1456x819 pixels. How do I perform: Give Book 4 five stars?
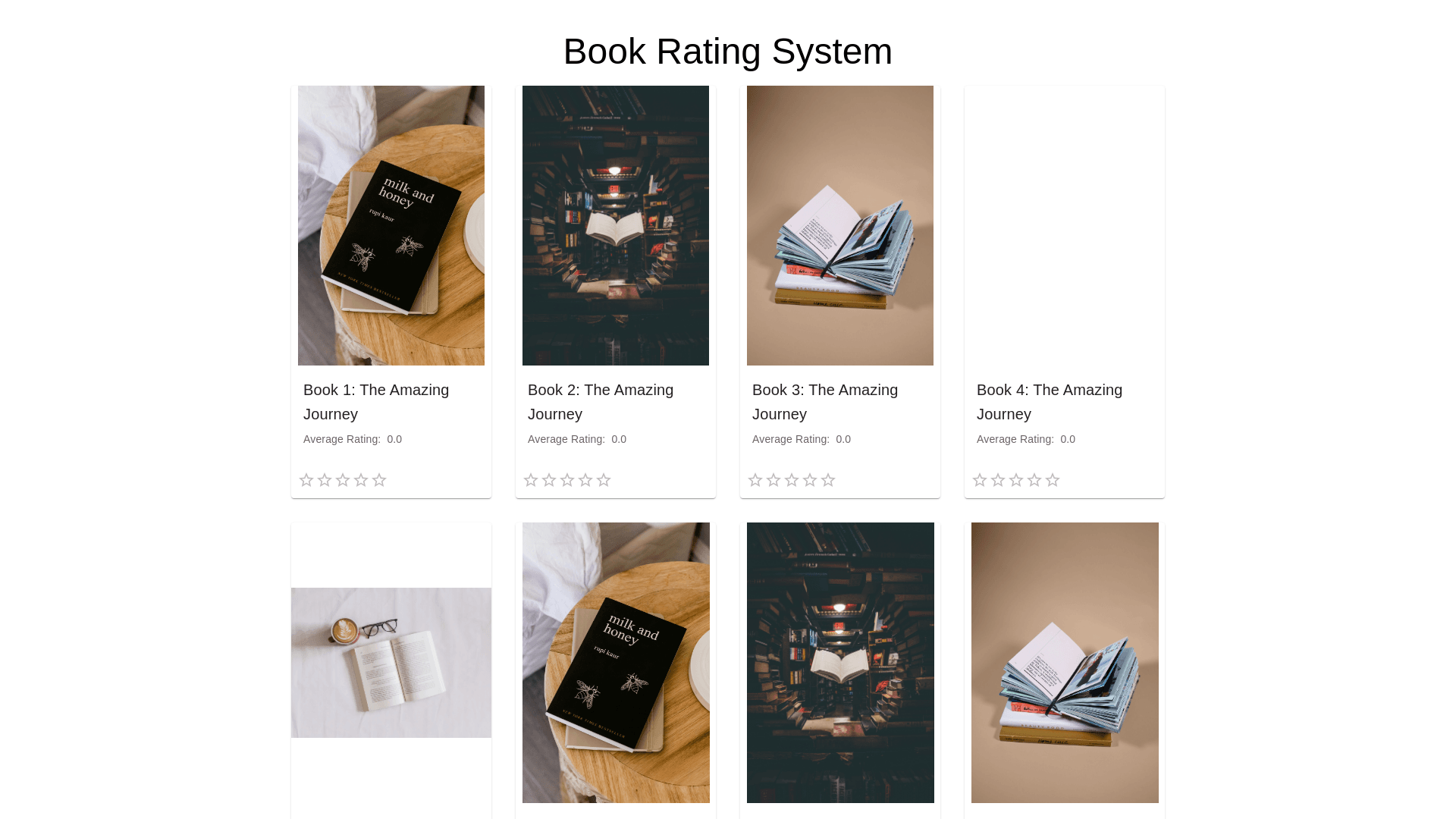[x=1053, y=480]
